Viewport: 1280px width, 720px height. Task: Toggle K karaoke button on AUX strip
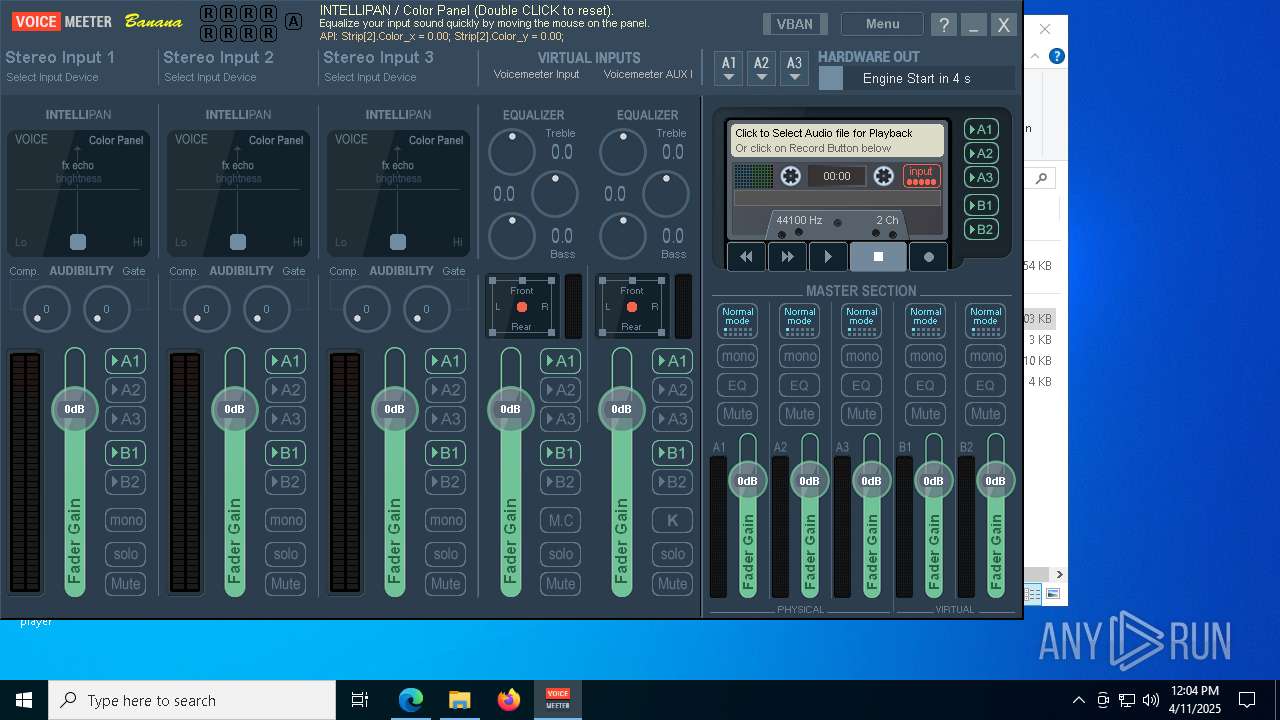point(672,520)
